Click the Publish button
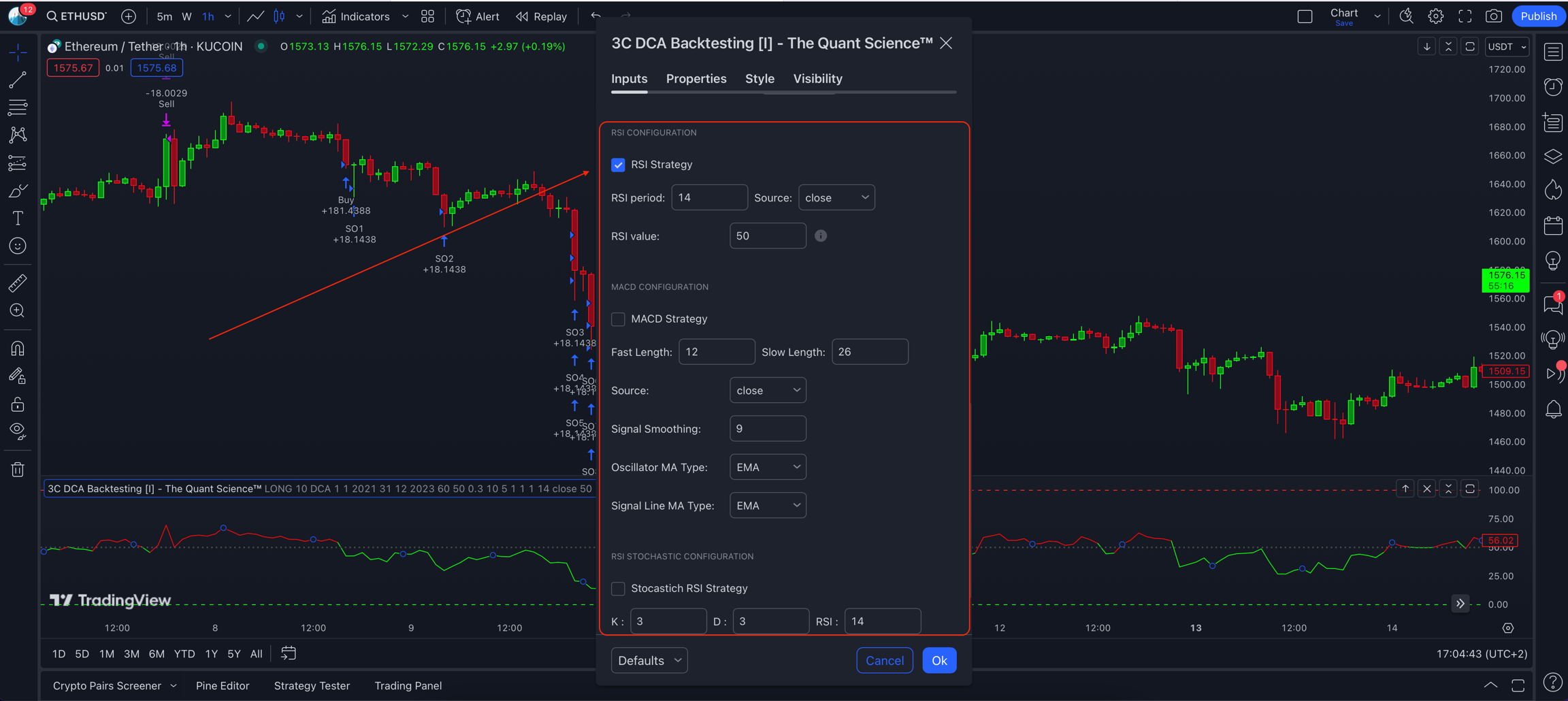 click(x=1538, y=16)
